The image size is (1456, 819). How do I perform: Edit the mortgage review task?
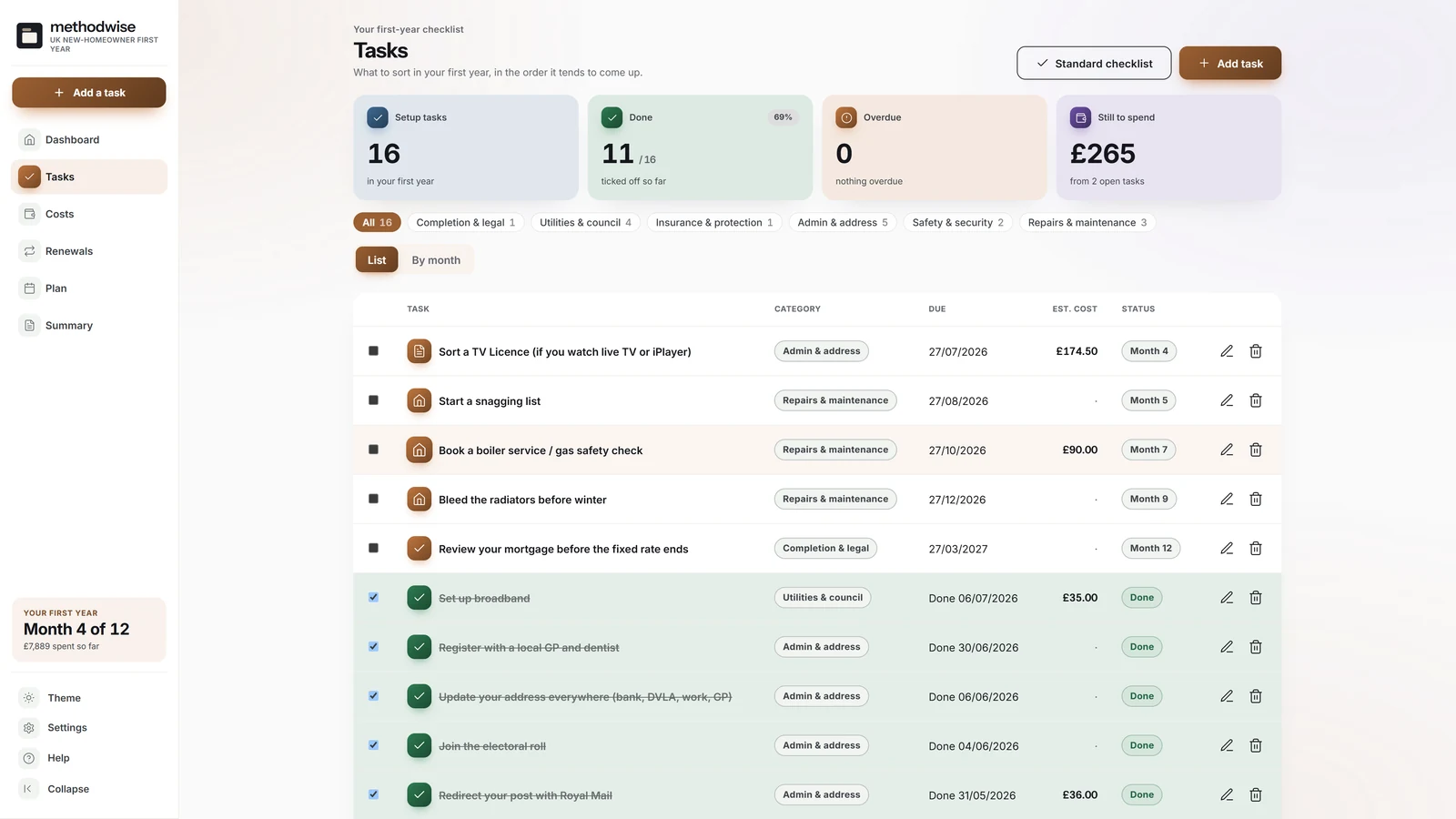(1227, 548)
